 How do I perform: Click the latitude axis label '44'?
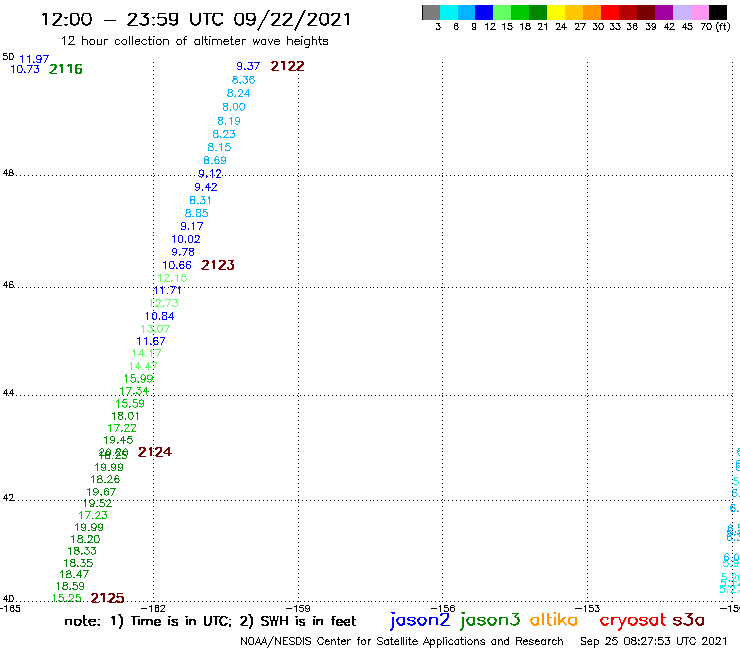[8, 393]
